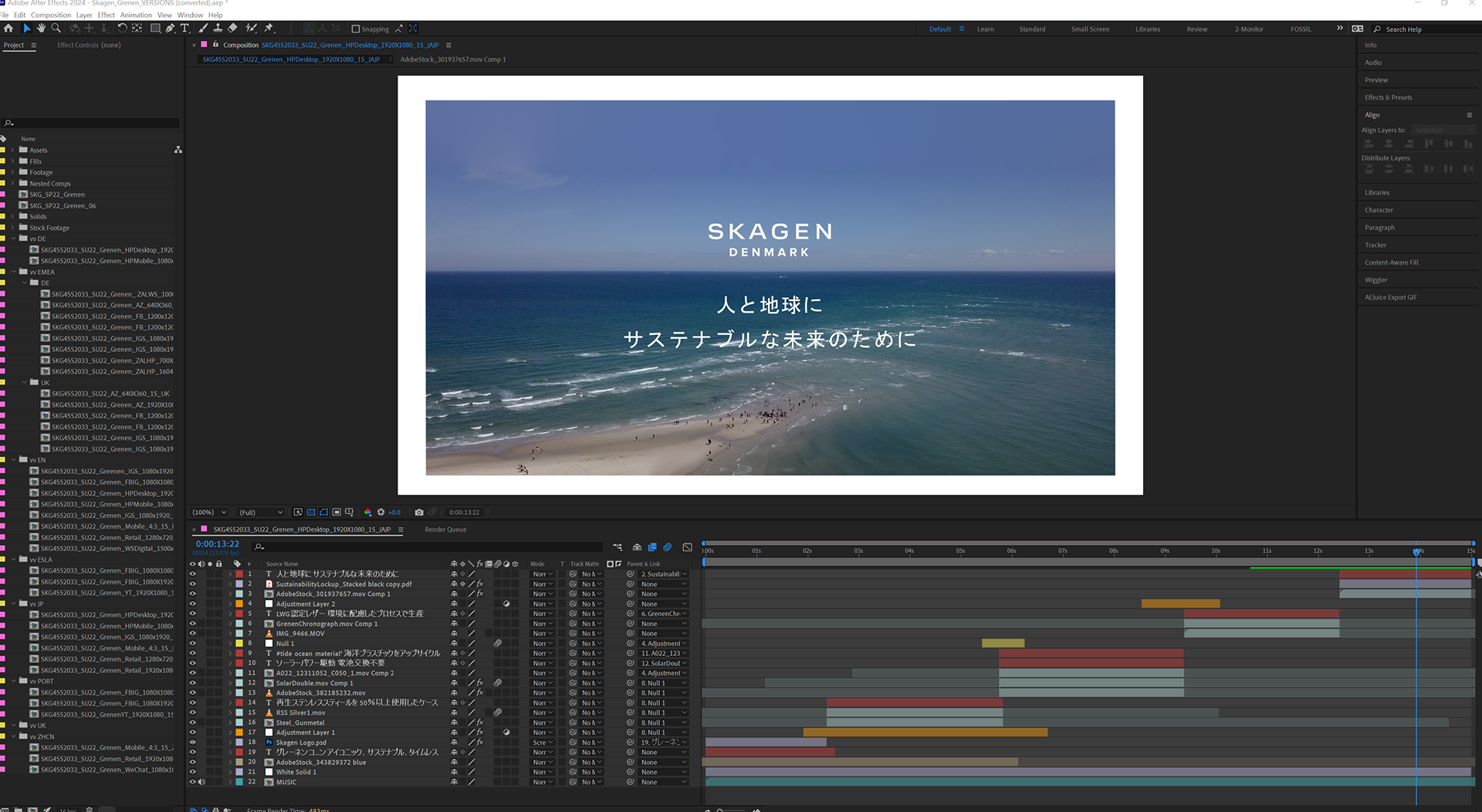Take a snapshot with camera icon
The width and height of the screenshot is (1482, 812).
(419, 513)
